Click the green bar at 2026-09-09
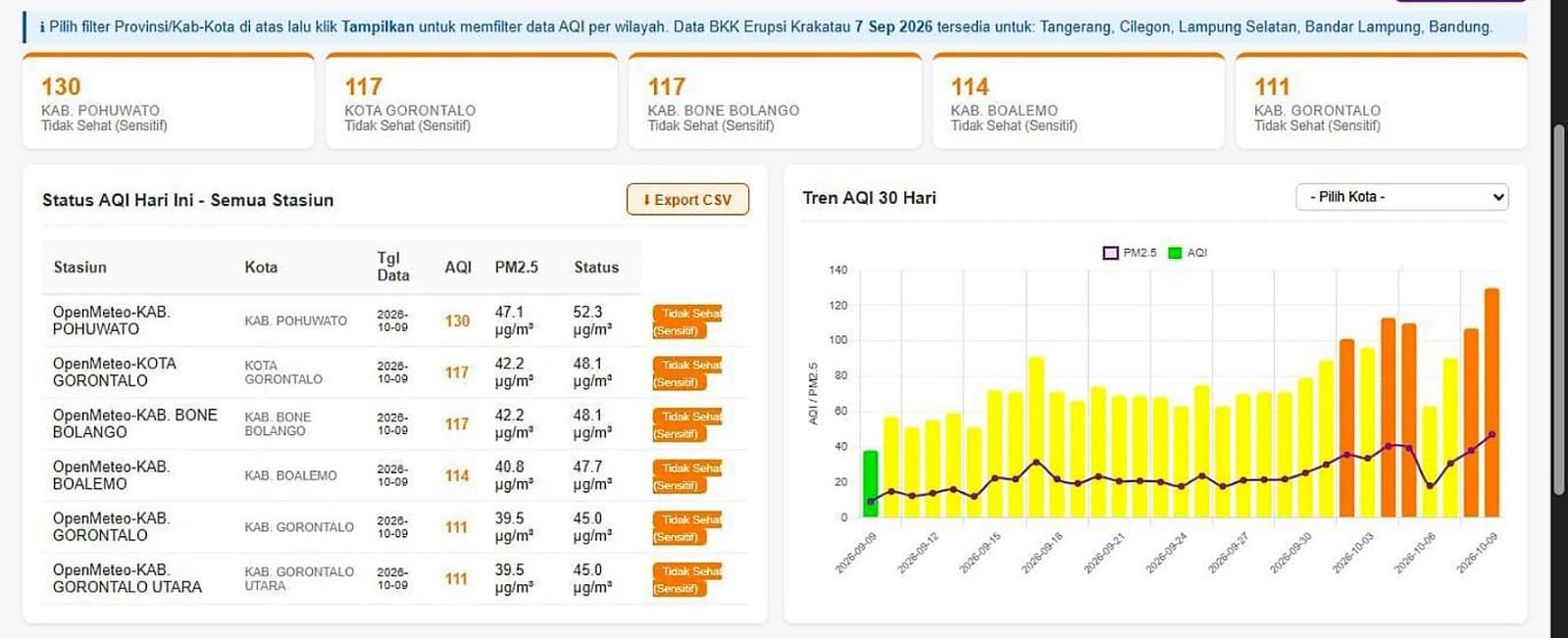This screenshot has height=638, width=1568. coord(870,484)
